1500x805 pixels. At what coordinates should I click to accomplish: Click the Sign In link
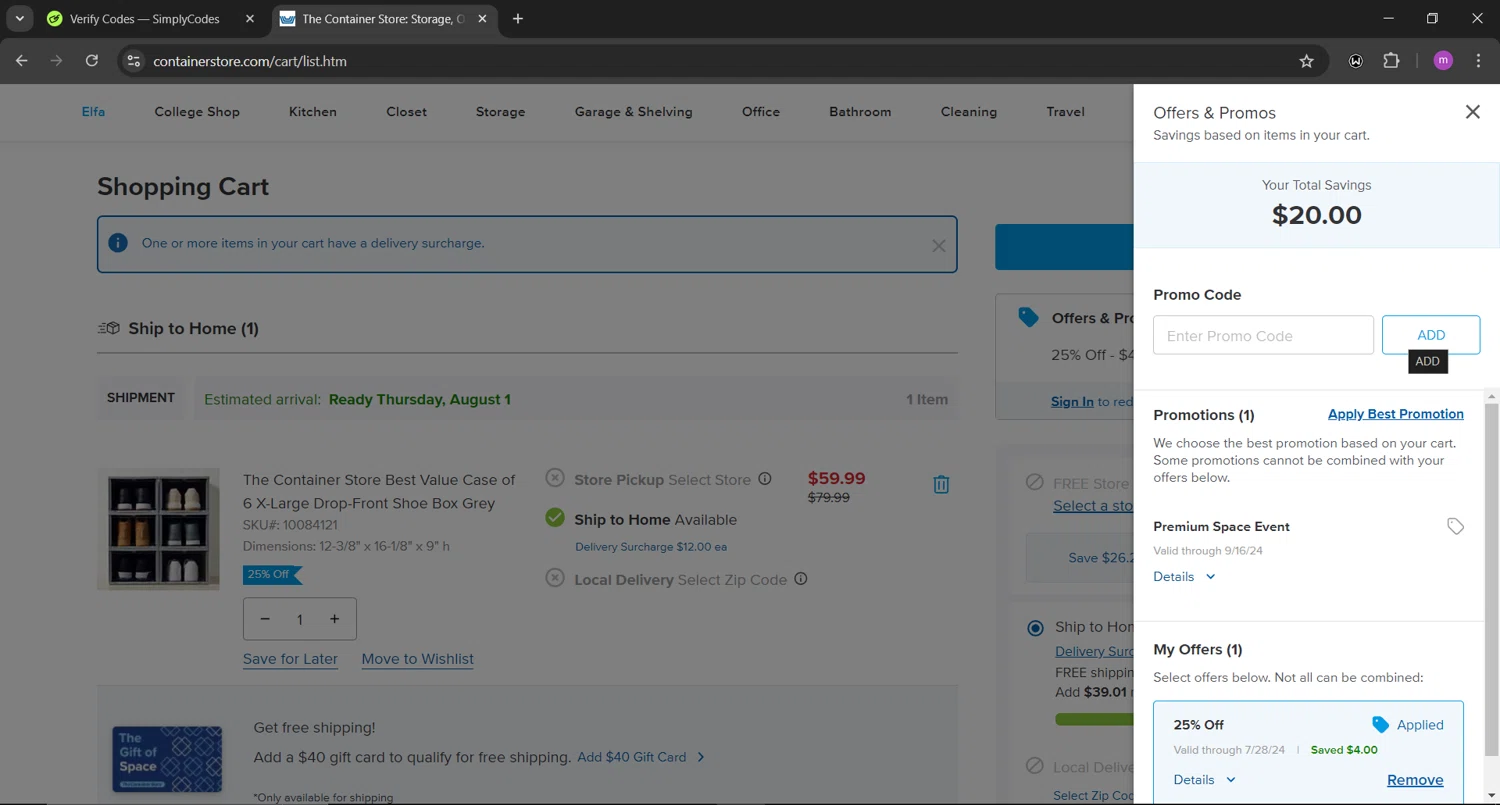[x=1072, y=401]
